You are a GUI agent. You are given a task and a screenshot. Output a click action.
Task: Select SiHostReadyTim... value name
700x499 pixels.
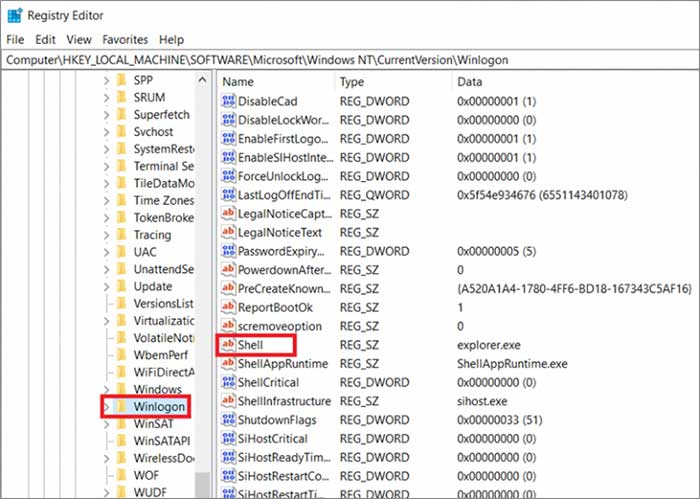click(x=284, y=457)
